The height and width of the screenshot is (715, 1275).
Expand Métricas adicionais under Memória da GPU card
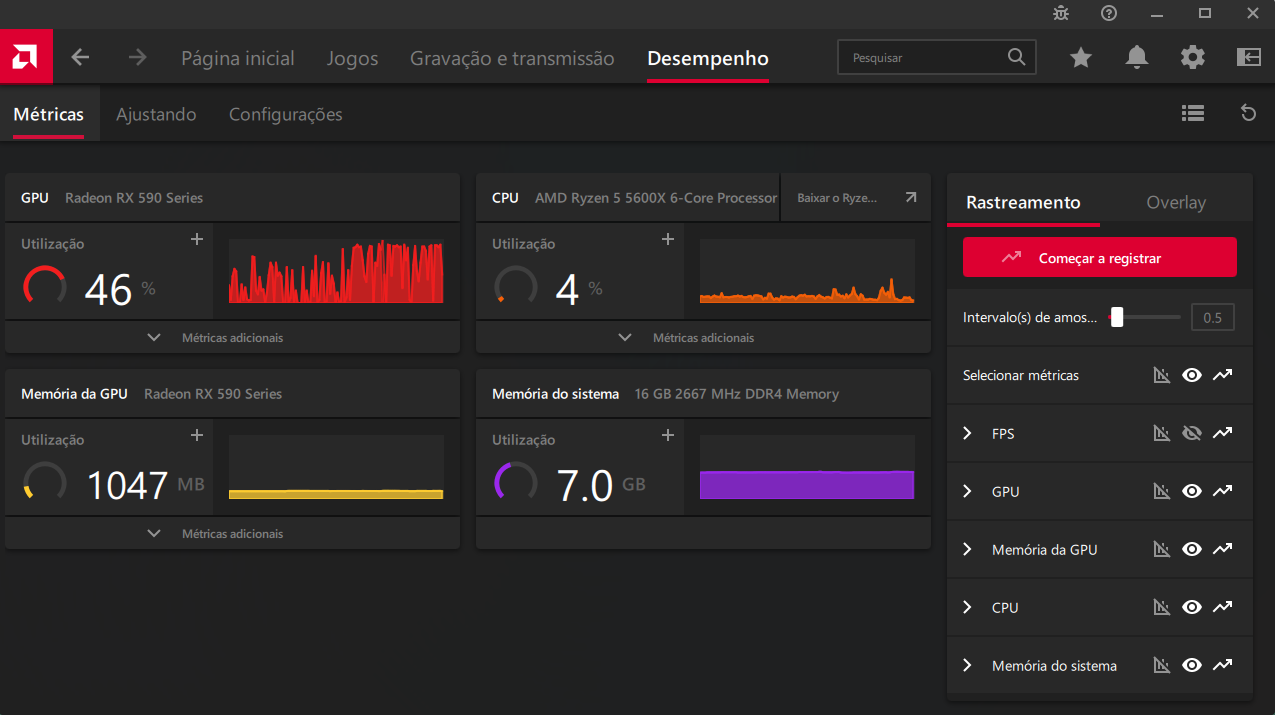click(232, 534)
